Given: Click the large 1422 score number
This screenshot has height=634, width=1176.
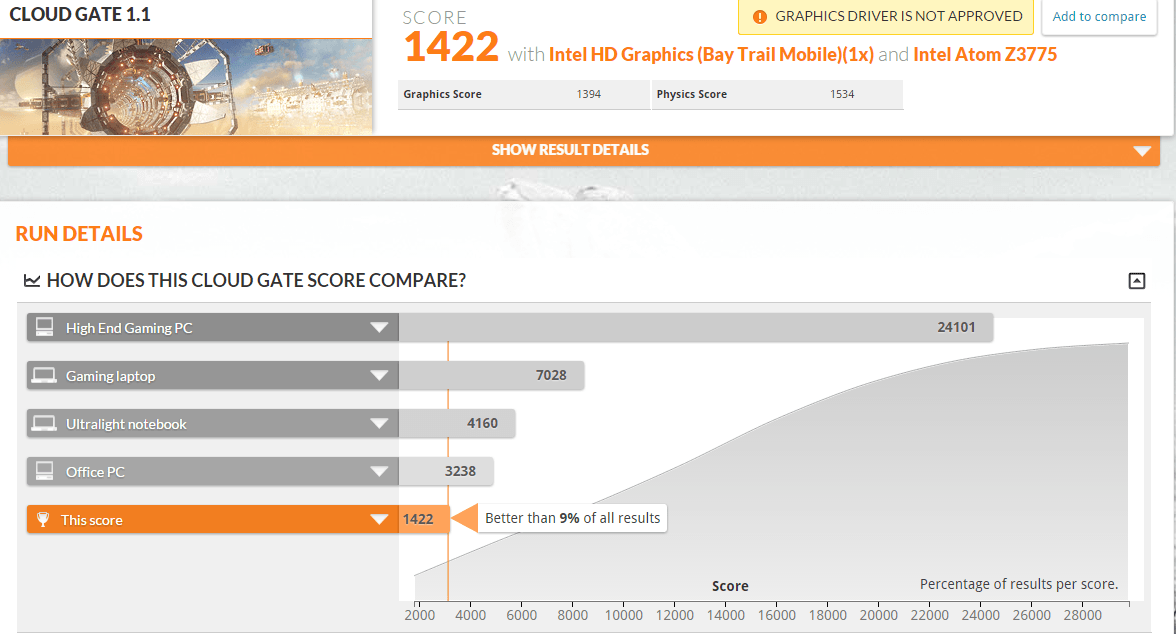Looking at the screenshot, I should 452,47.
